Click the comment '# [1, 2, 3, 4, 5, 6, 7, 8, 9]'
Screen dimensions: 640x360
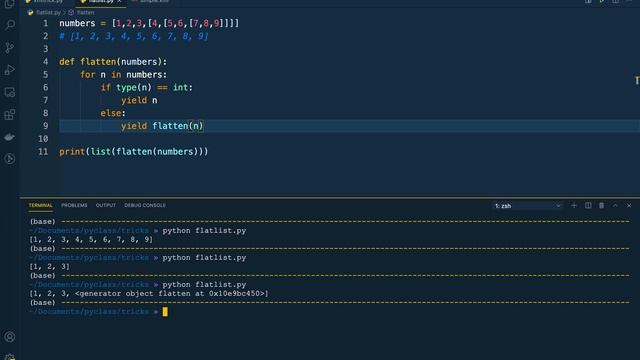[x=134, y=36]
